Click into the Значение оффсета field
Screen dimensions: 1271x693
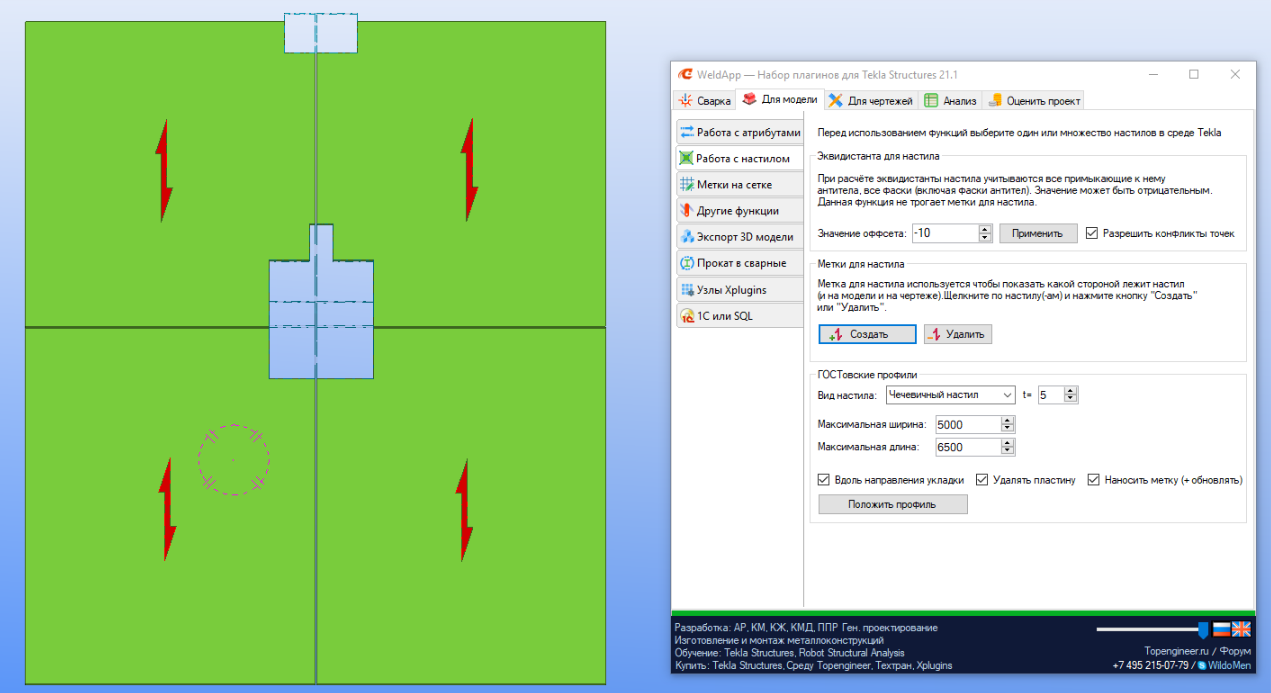point(945,233)
